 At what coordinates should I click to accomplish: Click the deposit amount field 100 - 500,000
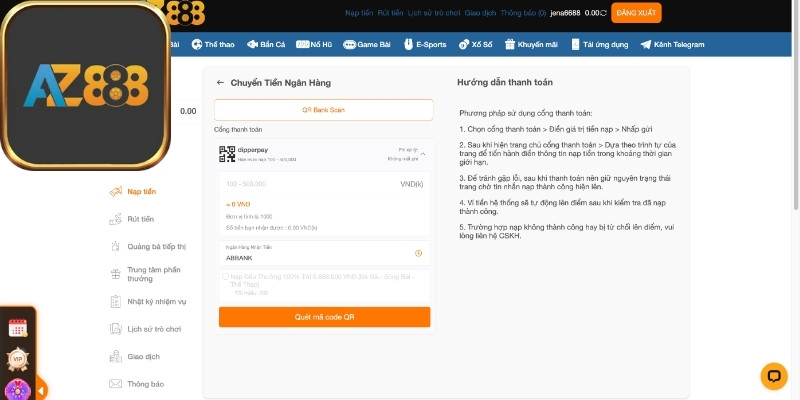[324, 184]
